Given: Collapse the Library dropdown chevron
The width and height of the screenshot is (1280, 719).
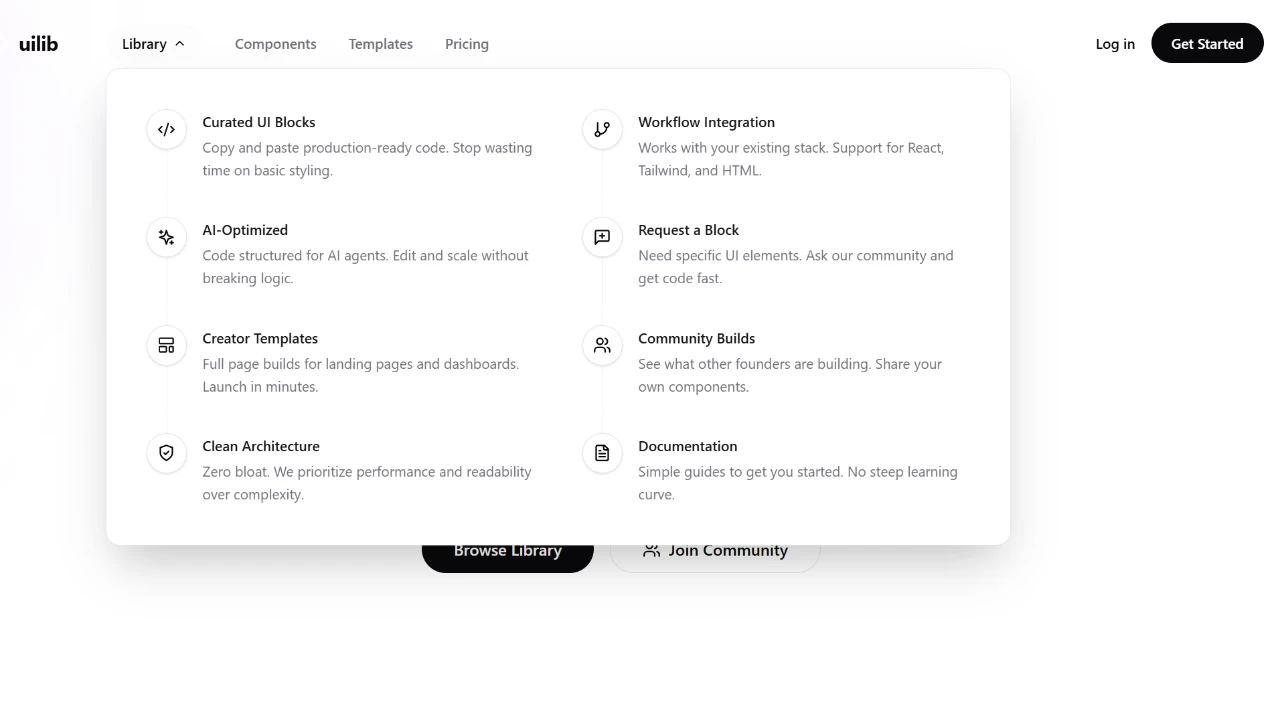Looking at the screenshot, I should click(x=180, y=44).
